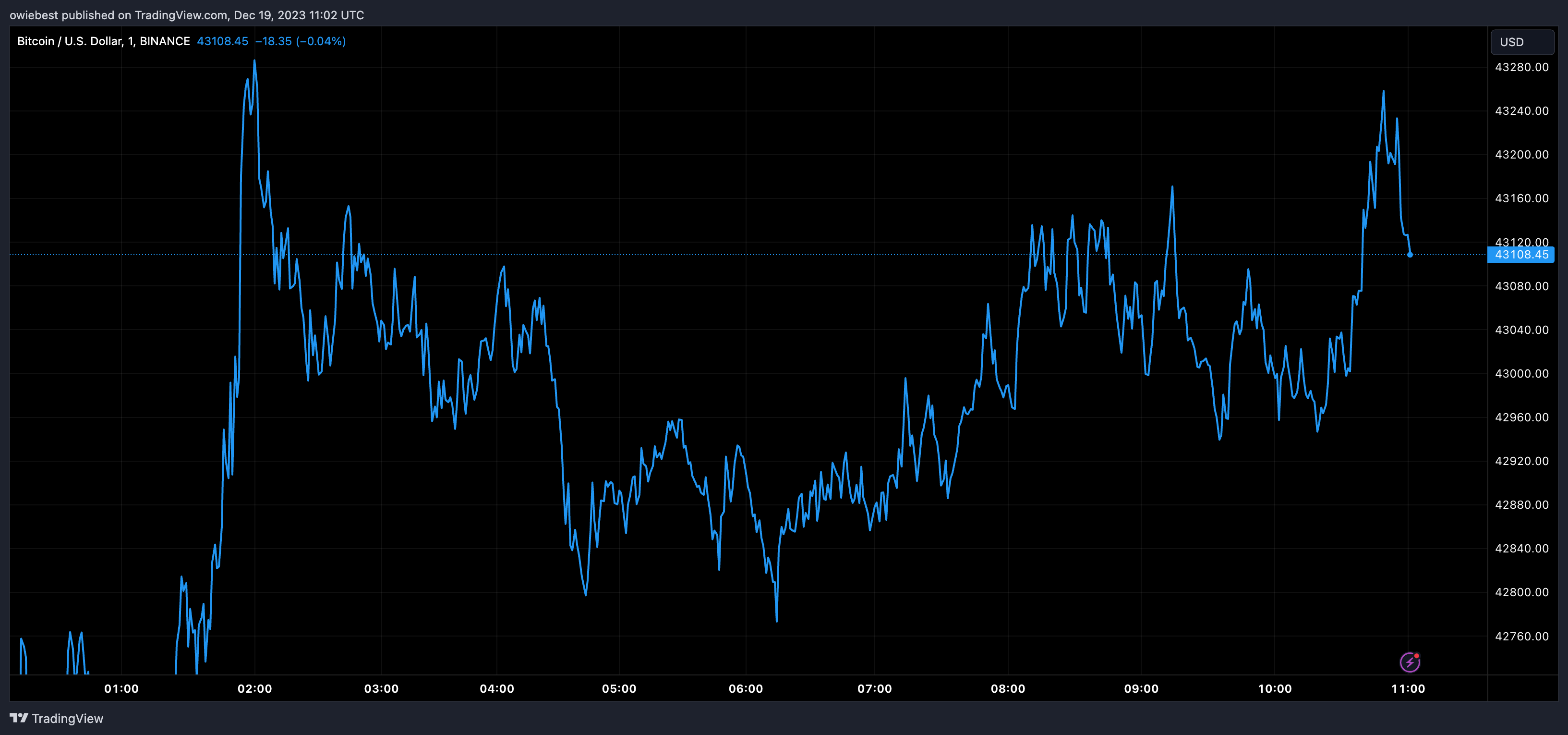Click the 05:00 time axis label

click(x=619, y=689)
